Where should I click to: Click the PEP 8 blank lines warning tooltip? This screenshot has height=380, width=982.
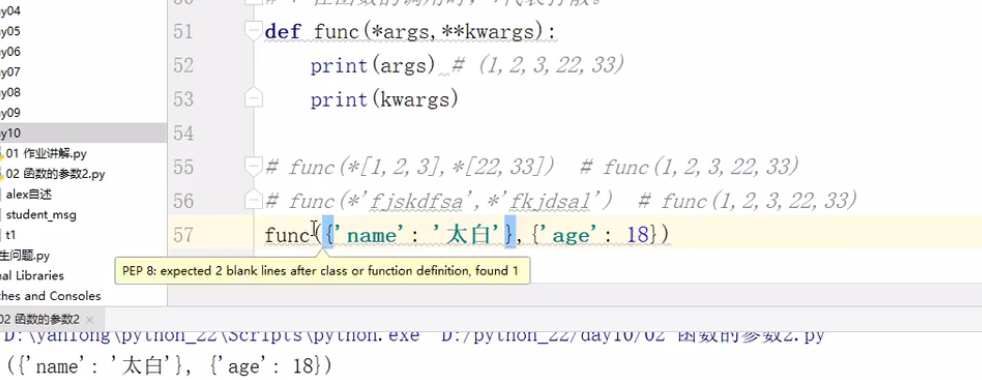click(323, 271)
